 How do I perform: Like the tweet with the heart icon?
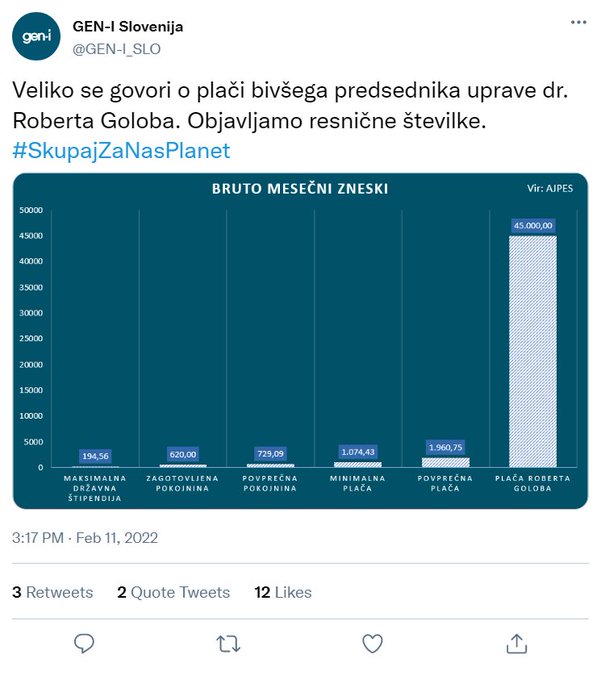pos(372,644)
